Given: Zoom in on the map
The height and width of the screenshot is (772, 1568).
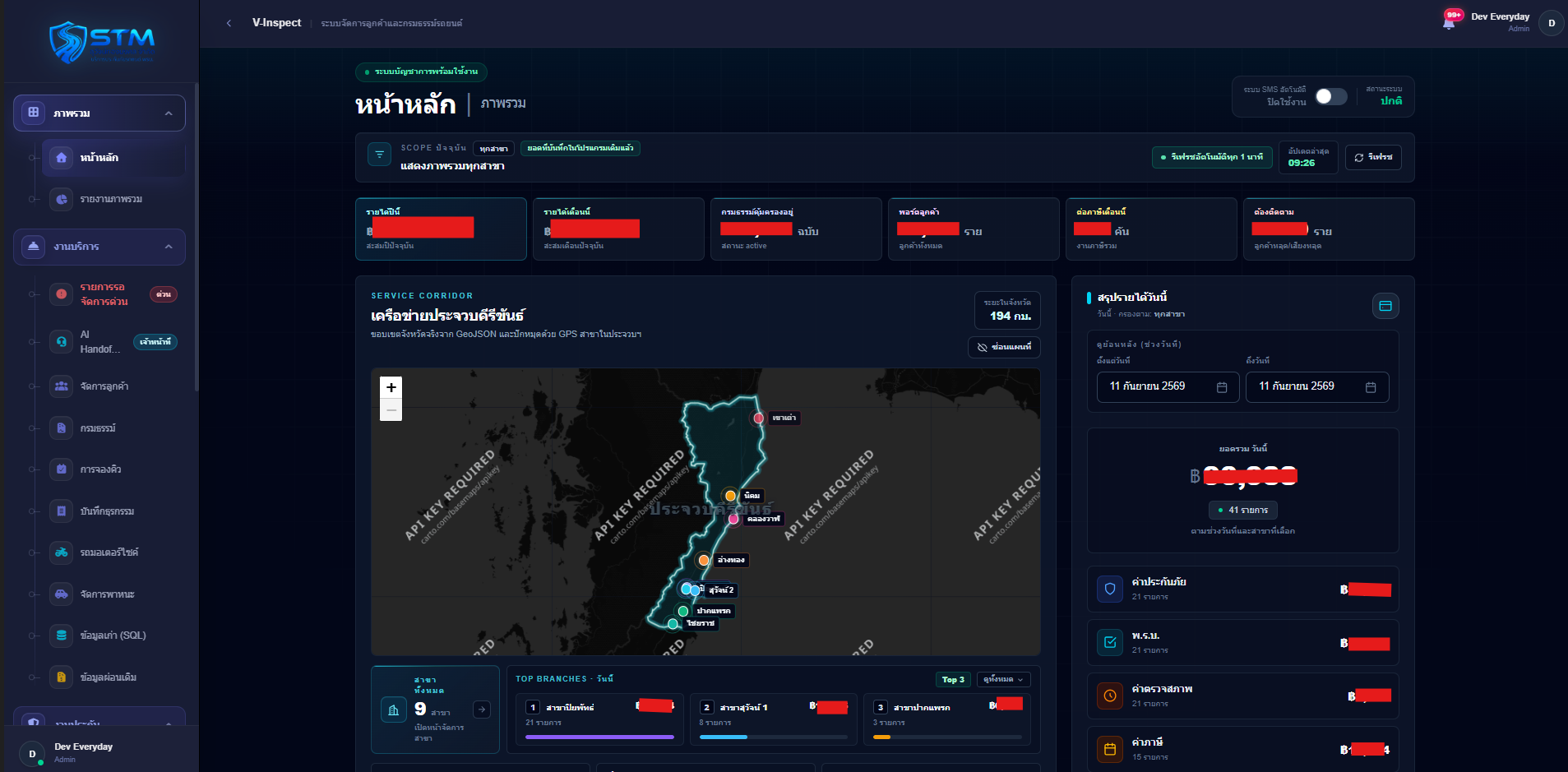Looking at the screenshot, I should click(391, 387).
